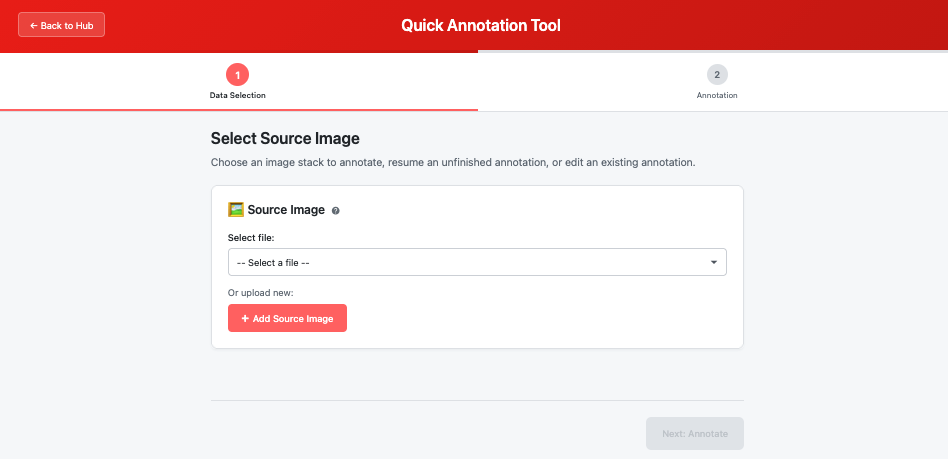The image size is (948, 459).
Task: Click the 'Select file:' label
Action: pyautogui.click(x=251, y=238)
